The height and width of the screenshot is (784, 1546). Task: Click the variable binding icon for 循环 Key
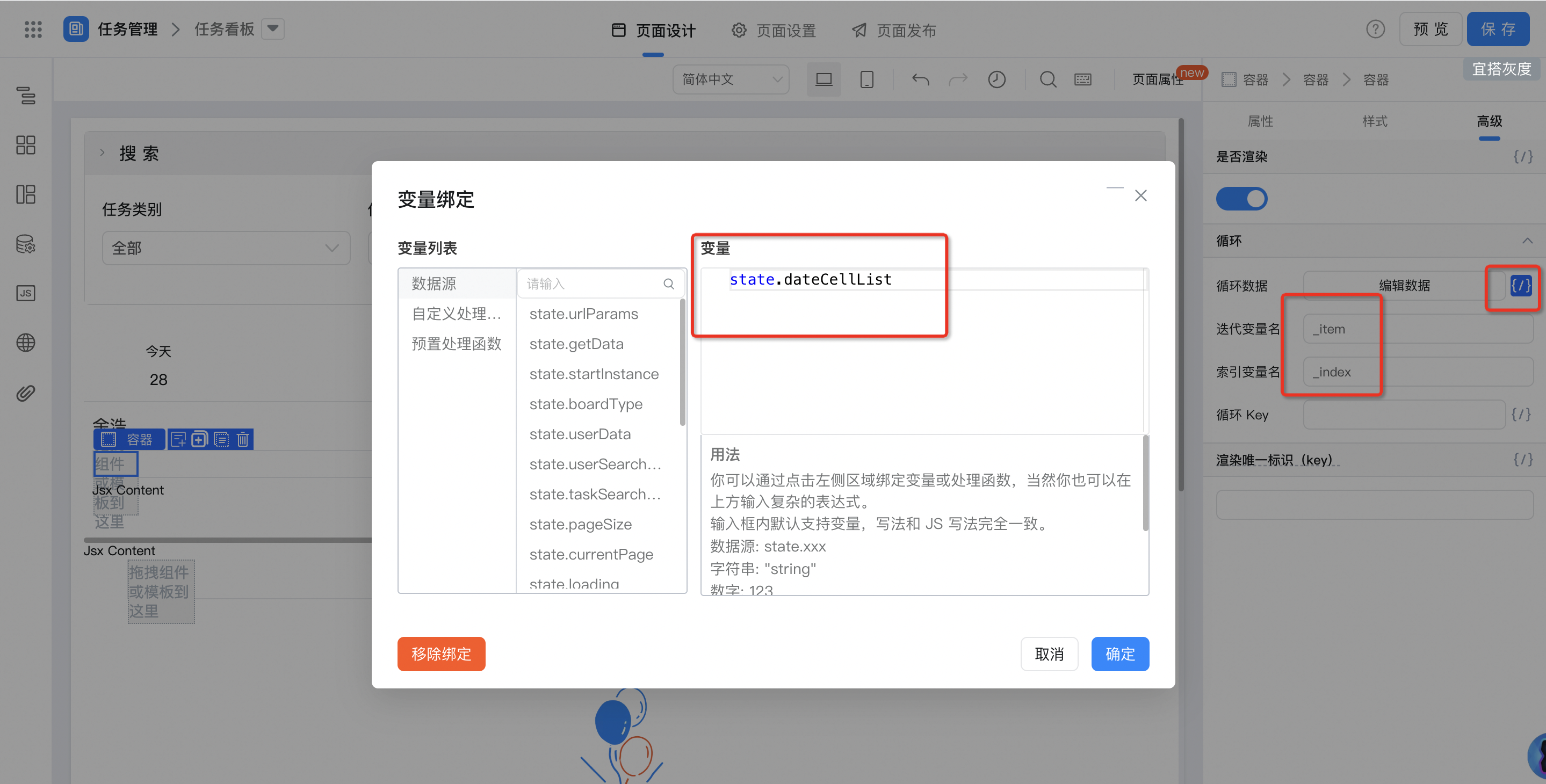1520,415
